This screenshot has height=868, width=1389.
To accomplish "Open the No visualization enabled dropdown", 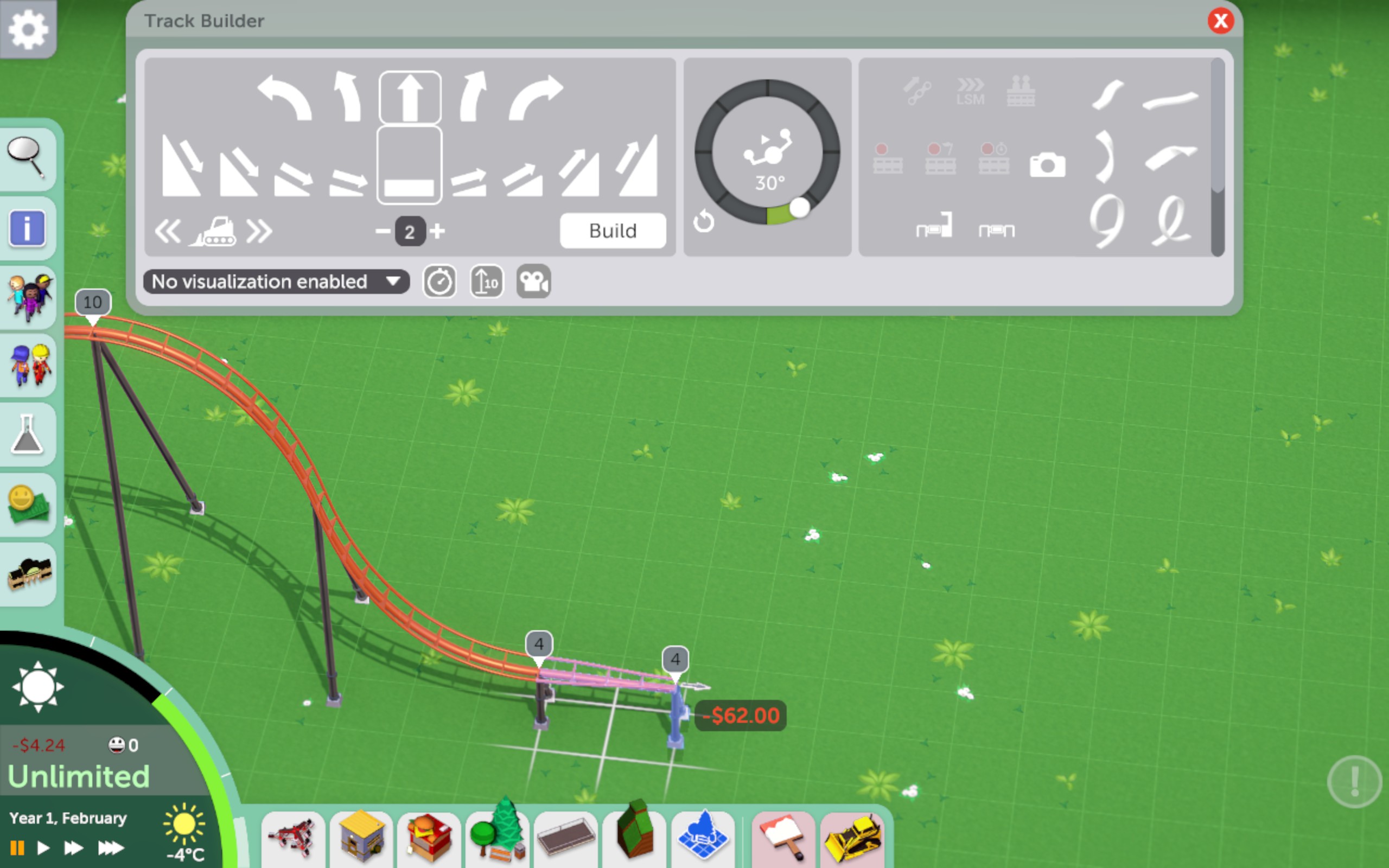I will [x=276, y=282].
